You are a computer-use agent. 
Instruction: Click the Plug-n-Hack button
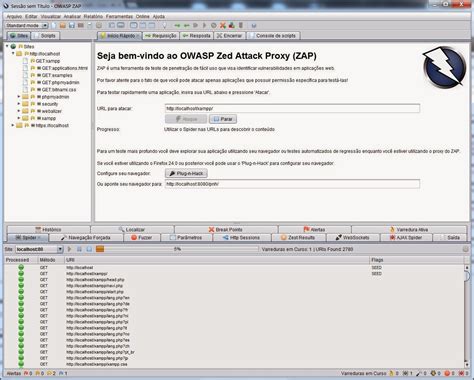tap(186, 173)
